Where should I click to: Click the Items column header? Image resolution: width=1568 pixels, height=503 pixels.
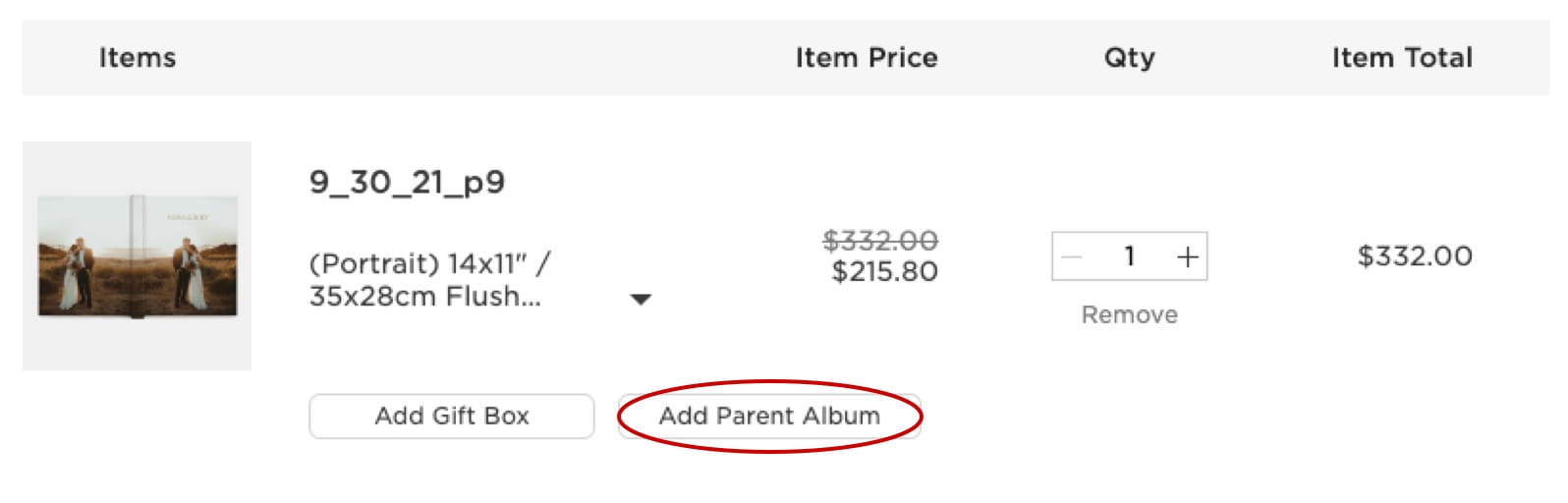tap(138, 58)
